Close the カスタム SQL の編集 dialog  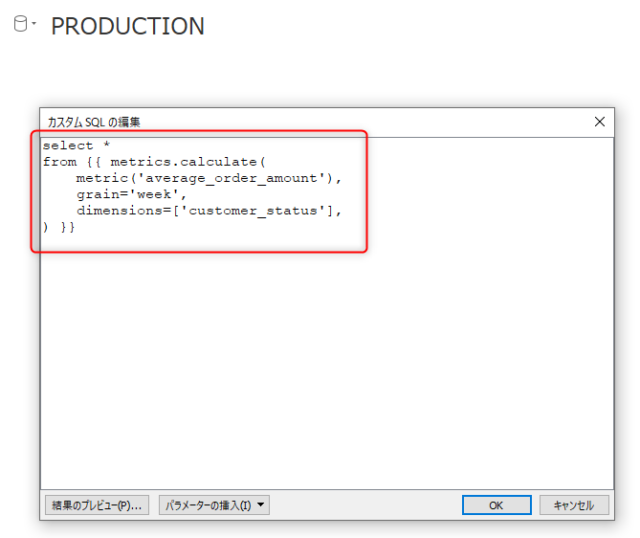599,121
